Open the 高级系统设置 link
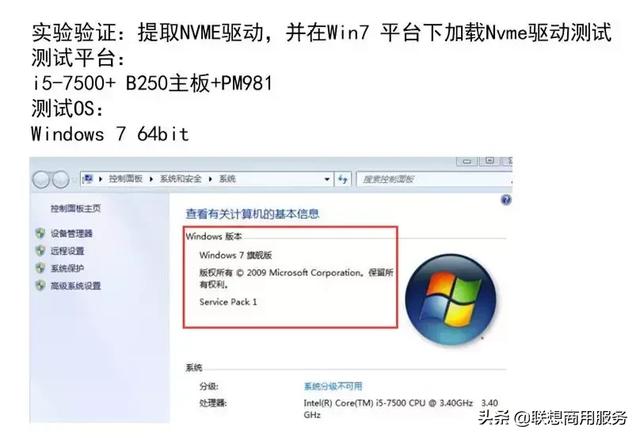The width and height of the screenshot is (640, 438). pyautogui.click(x=76, y=286)
